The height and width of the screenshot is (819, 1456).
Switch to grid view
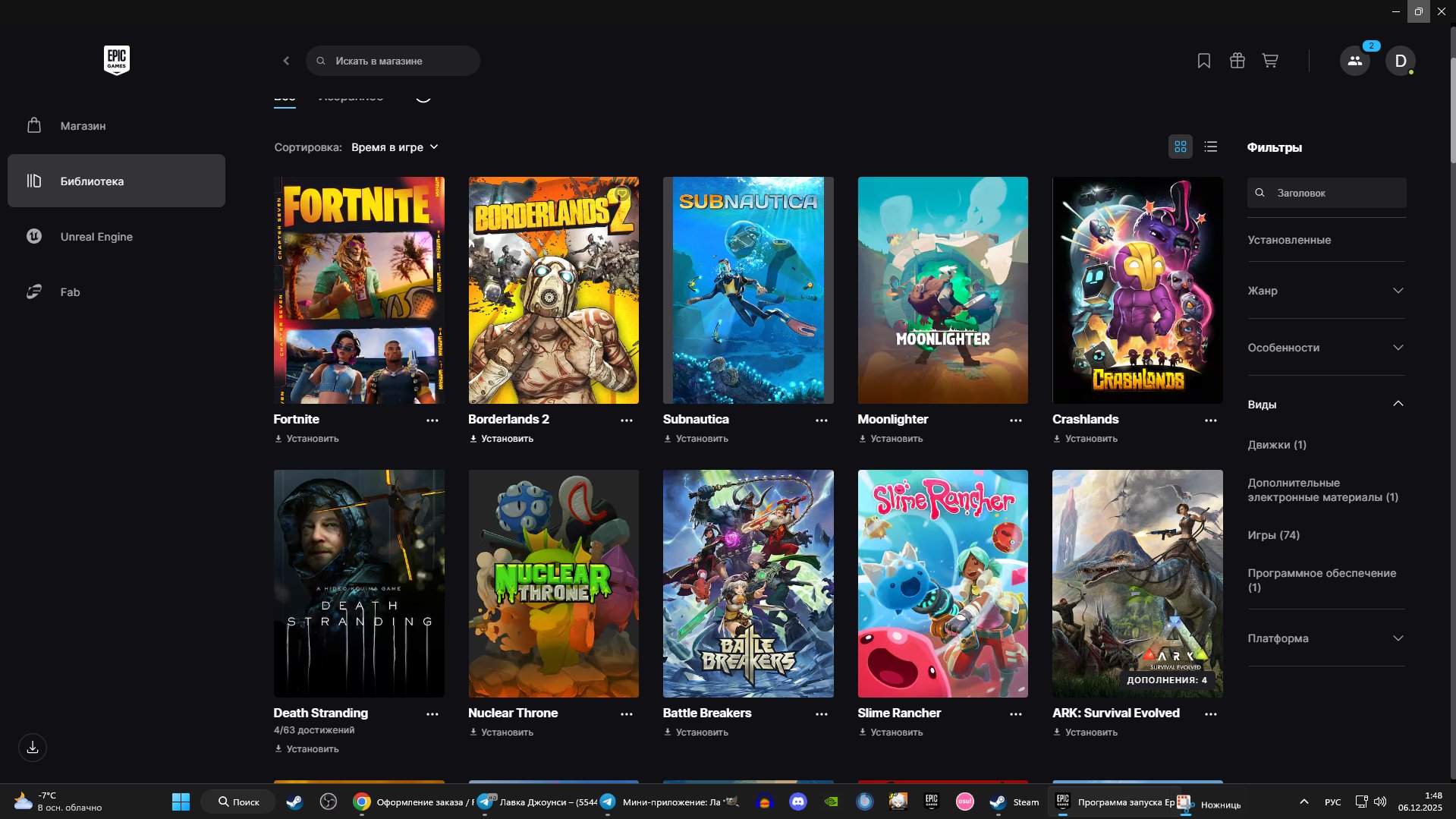1180,147
